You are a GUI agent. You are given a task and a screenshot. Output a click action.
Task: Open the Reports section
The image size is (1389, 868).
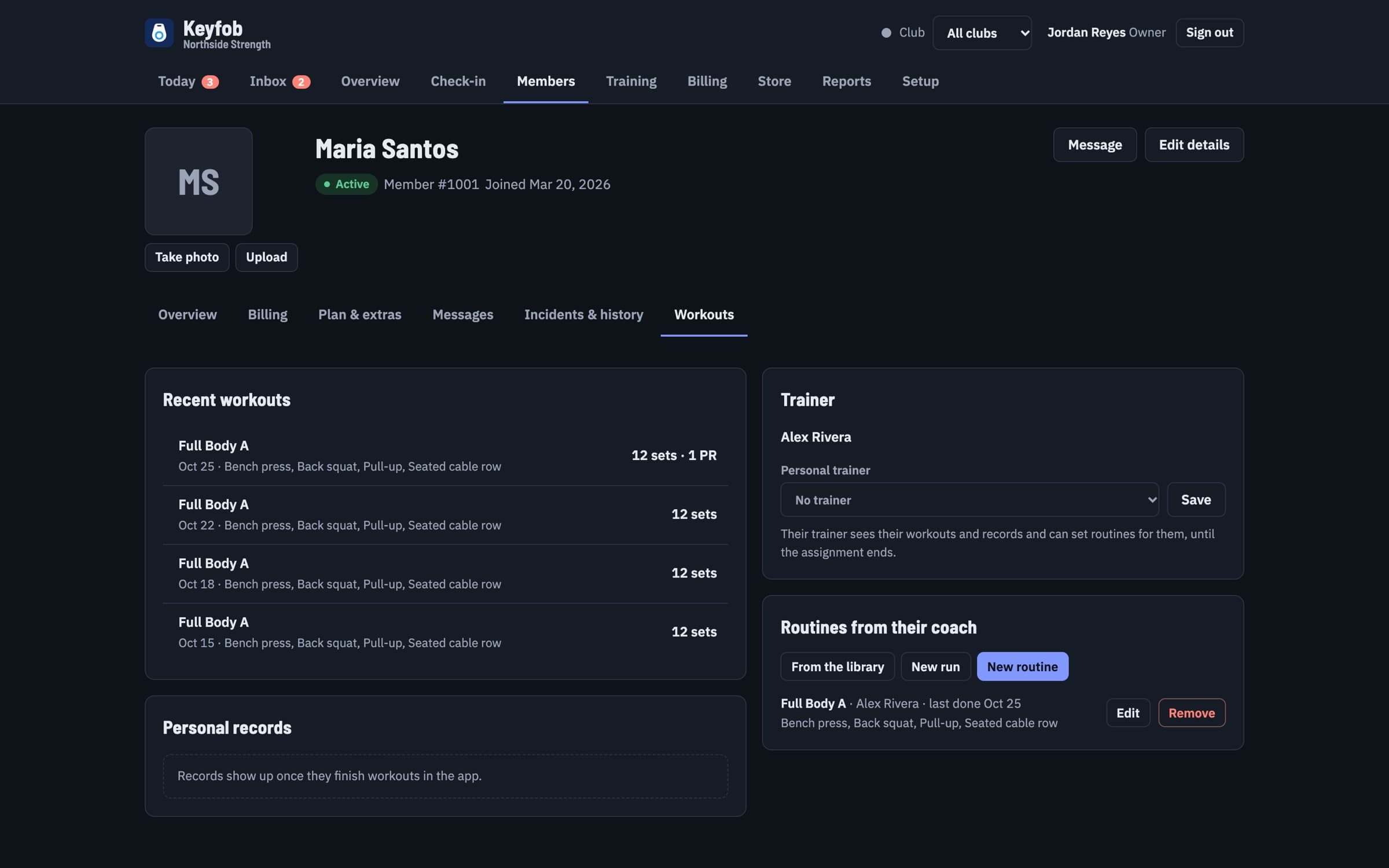tap(846, 81)
